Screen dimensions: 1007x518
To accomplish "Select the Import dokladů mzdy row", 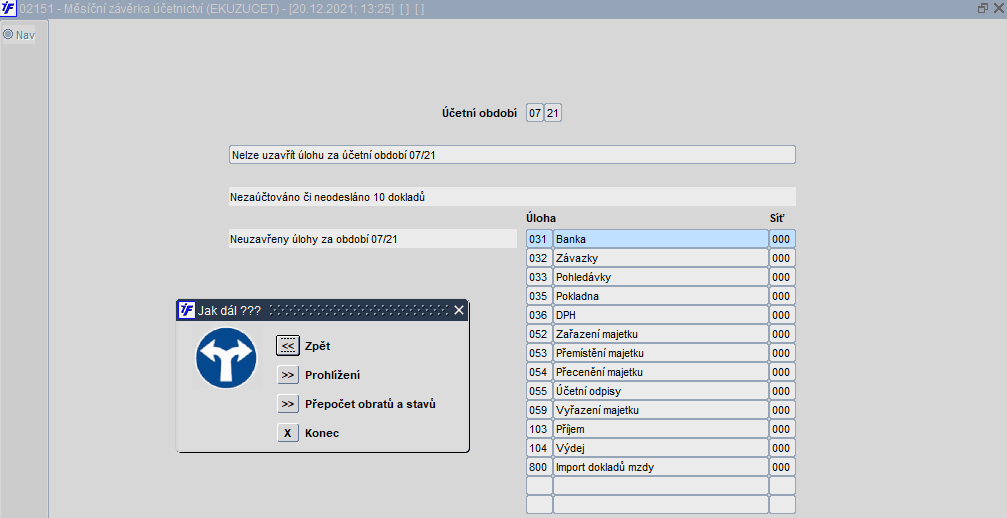I will pyautogui.click(x=661, y=467).
